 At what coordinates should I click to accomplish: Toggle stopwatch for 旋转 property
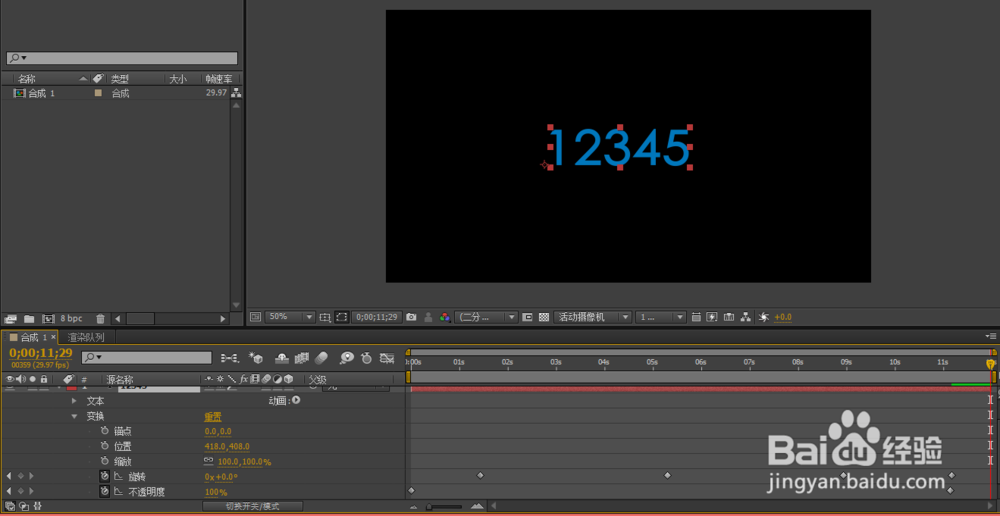[x=105, y=476]
